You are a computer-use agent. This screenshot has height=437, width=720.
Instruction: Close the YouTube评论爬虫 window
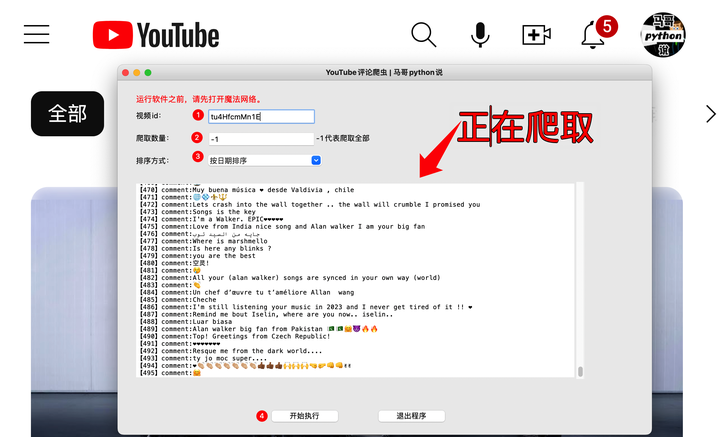tap(125, 73)
